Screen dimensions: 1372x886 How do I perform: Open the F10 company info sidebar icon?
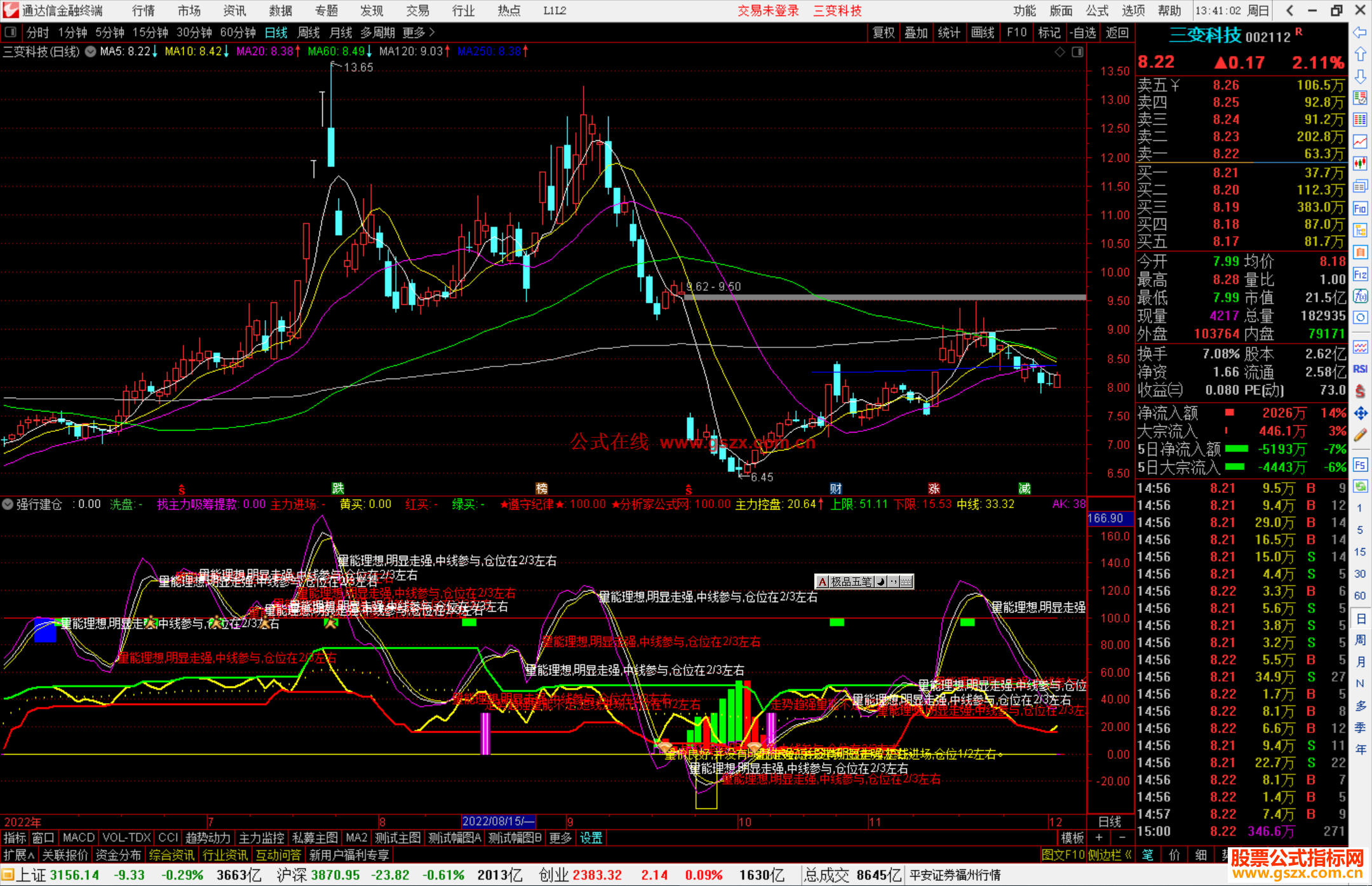(x=1360, y=208)
